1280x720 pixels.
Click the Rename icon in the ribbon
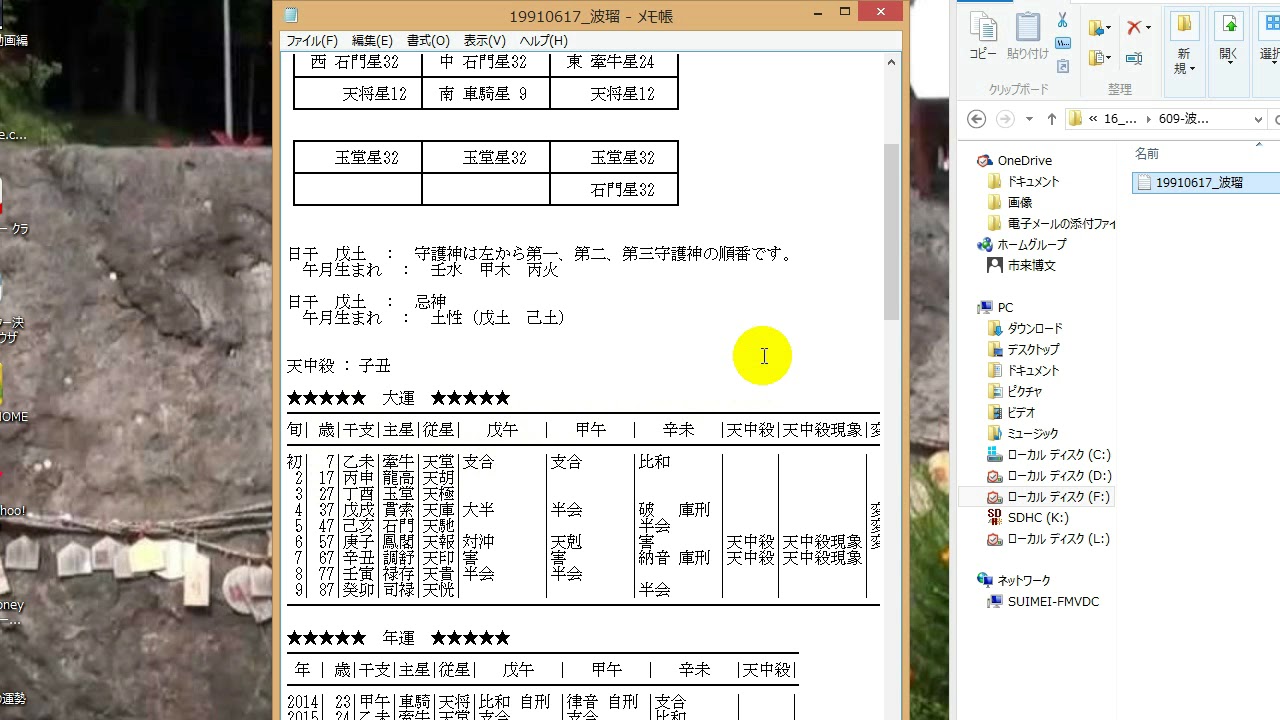tap(1134, 59)
